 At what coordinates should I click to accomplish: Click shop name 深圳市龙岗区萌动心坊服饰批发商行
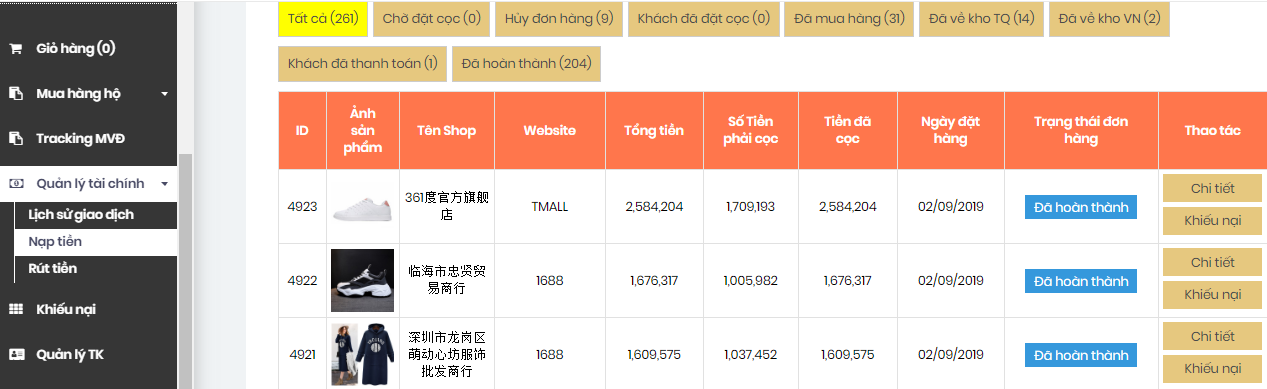(x=447, y=355)
